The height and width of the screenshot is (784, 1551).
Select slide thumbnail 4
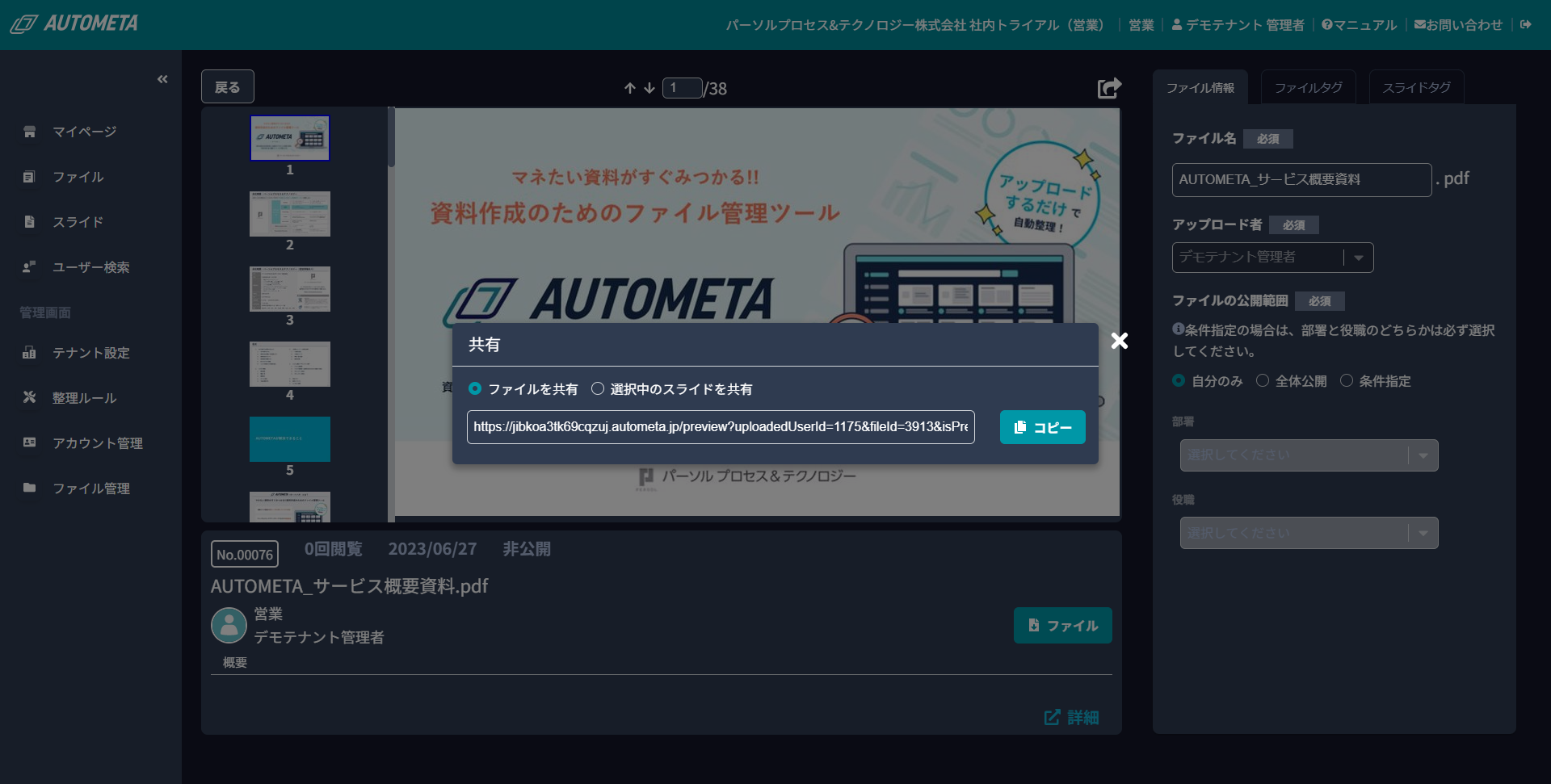[290, 363]
